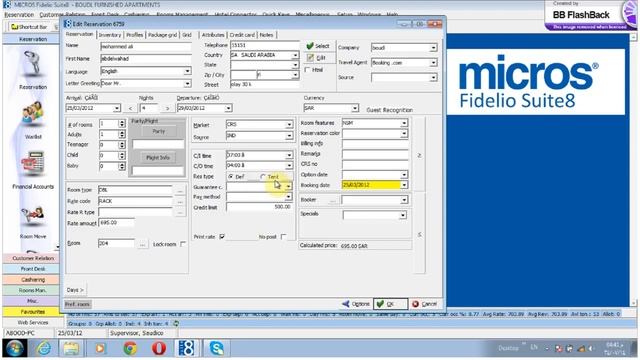
Task: Click the Party button
Action: coord(158,131)
